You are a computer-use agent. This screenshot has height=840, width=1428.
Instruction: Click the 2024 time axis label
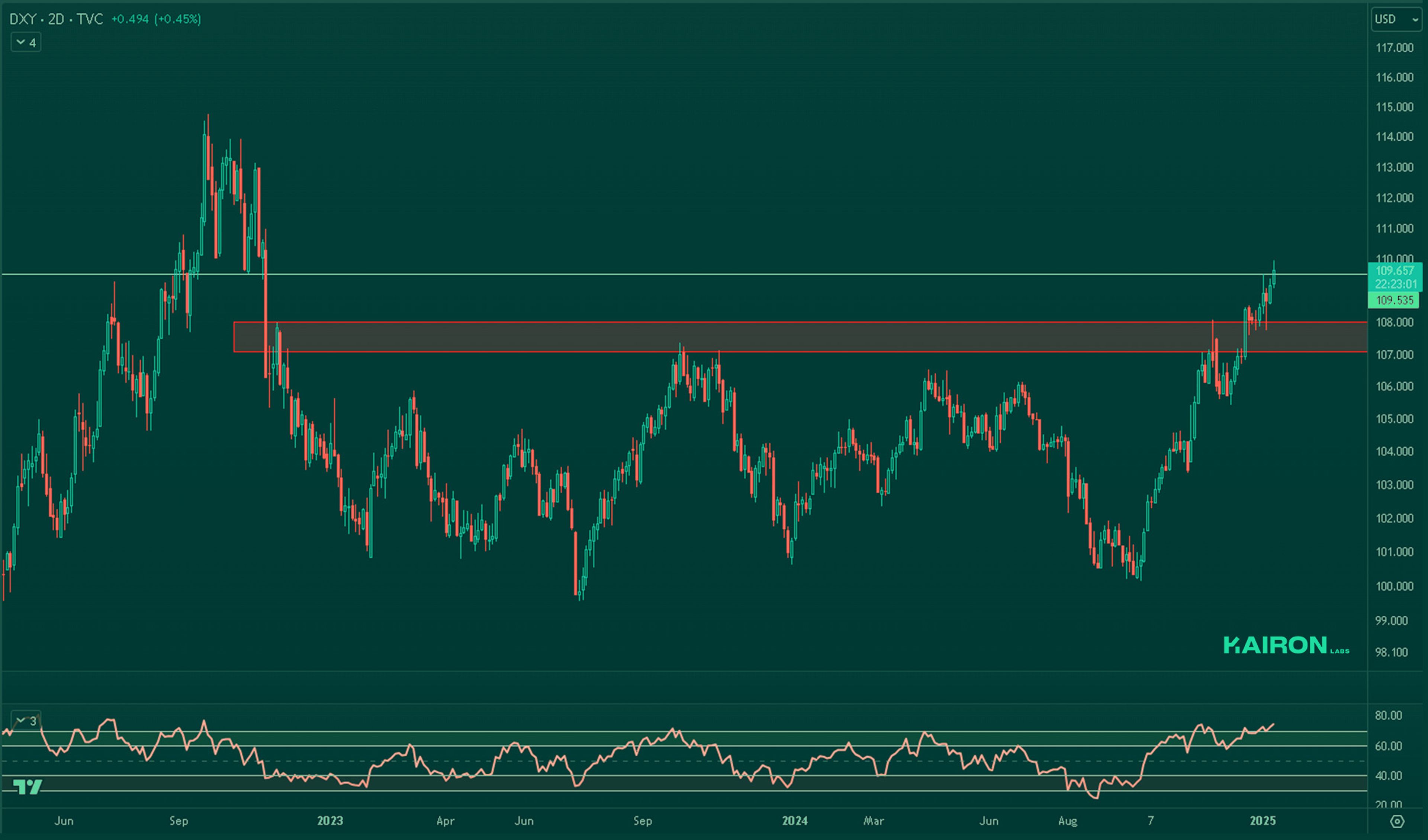(x=794, y=821)
